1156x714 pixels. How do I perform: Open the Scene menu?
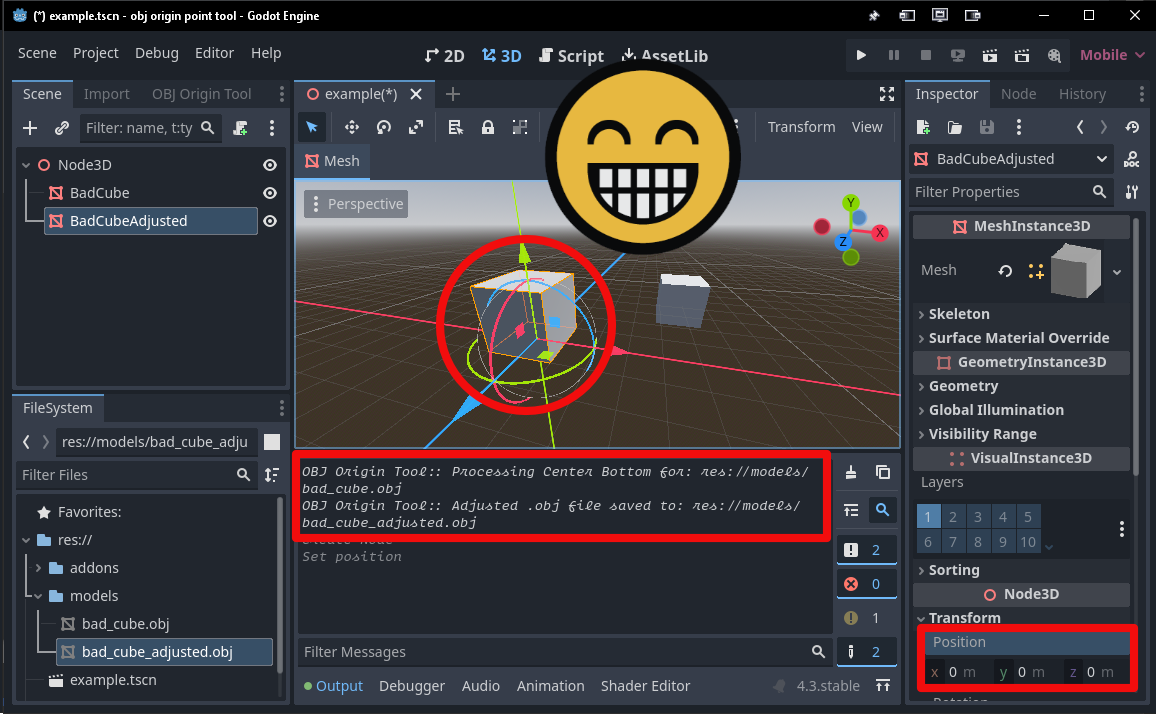click(x=37, y=53)
